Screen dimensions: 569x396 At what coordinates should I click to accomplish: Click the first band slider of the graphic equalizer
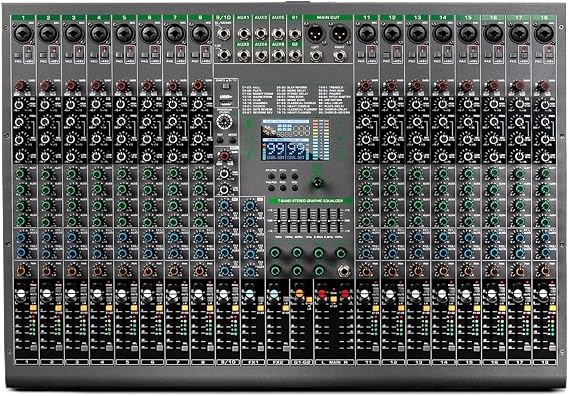(x=279, y=221)
